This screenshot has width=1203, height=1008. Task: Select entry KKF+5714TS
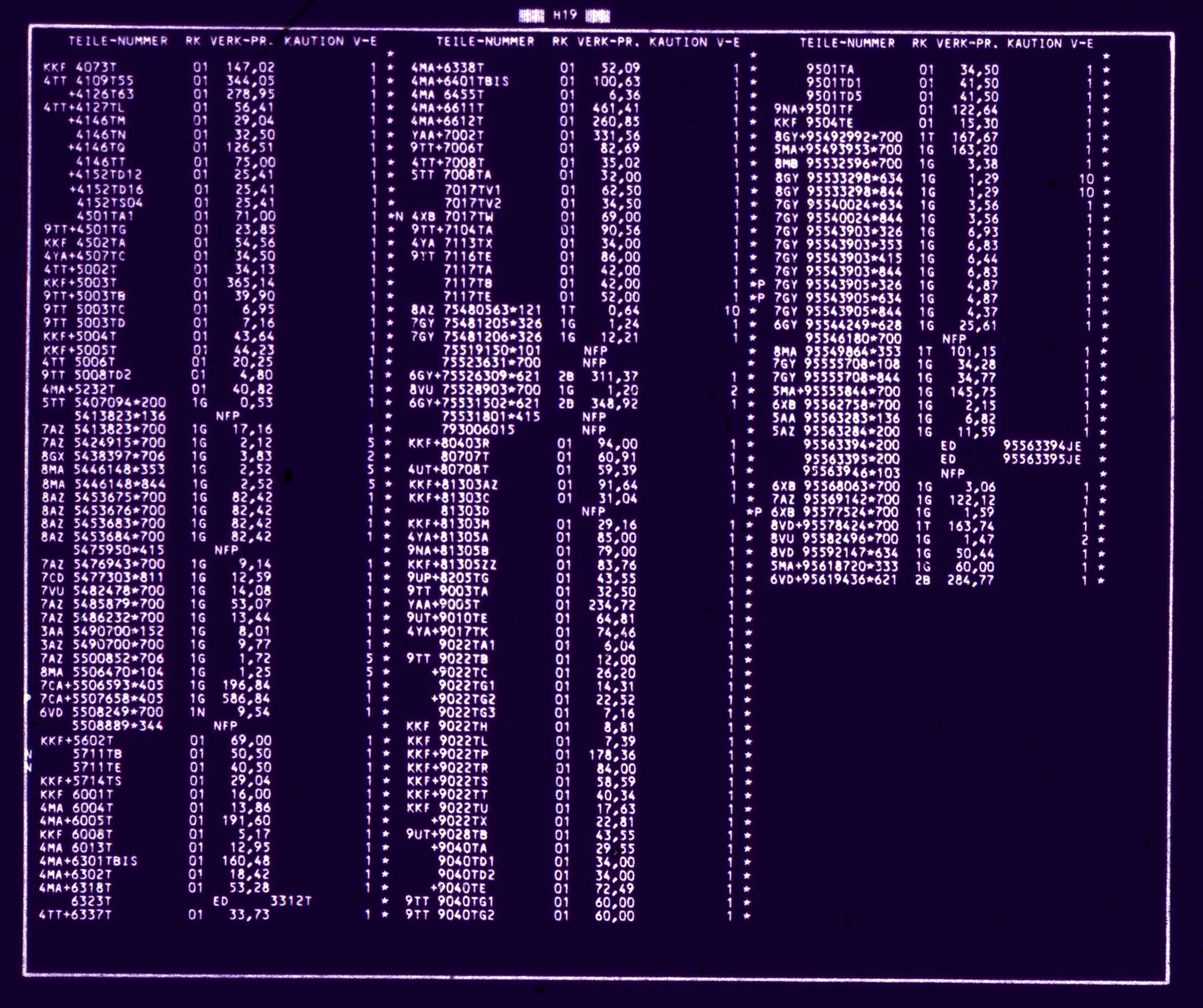pos(81,781)
